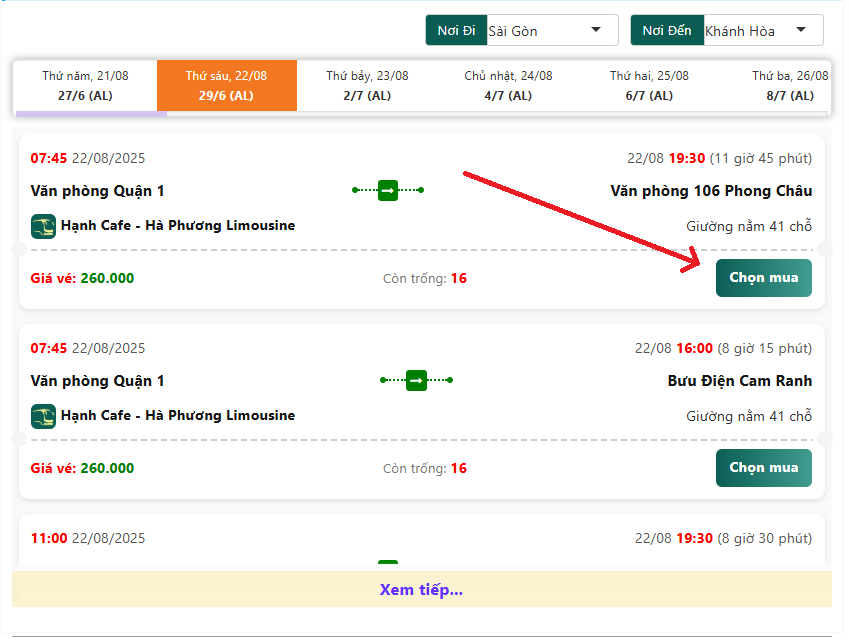Click destination text Văn phòng 106 Phong Châu
Viewport: 849px width, 644px height.
pos(711,191)
